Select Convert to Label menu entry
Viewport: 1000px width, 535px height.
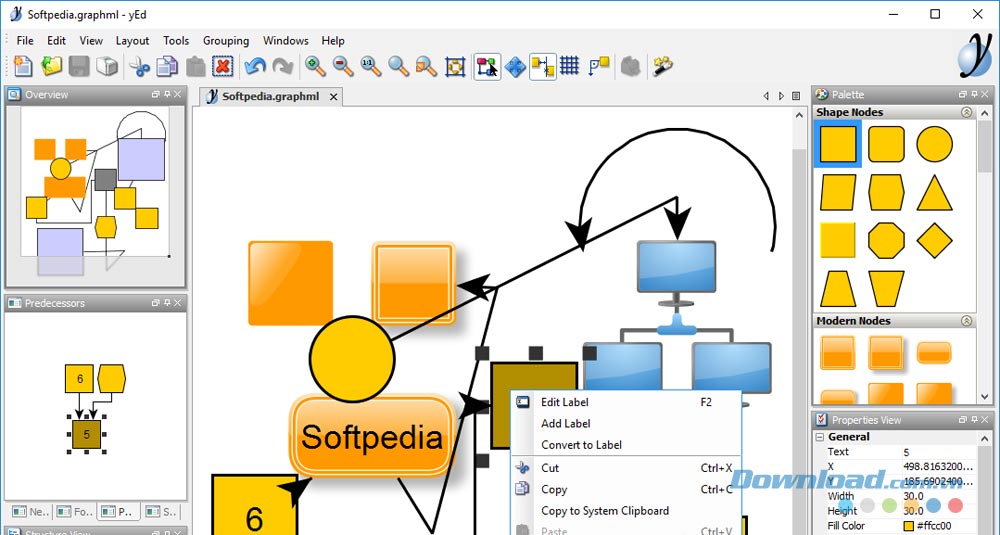(581, 445)
